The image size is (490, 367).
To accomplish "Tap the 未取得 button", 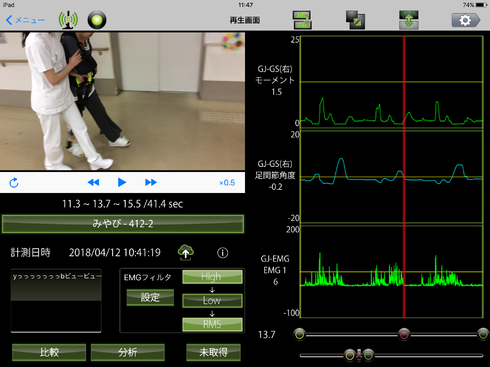I will click(213, 352).
